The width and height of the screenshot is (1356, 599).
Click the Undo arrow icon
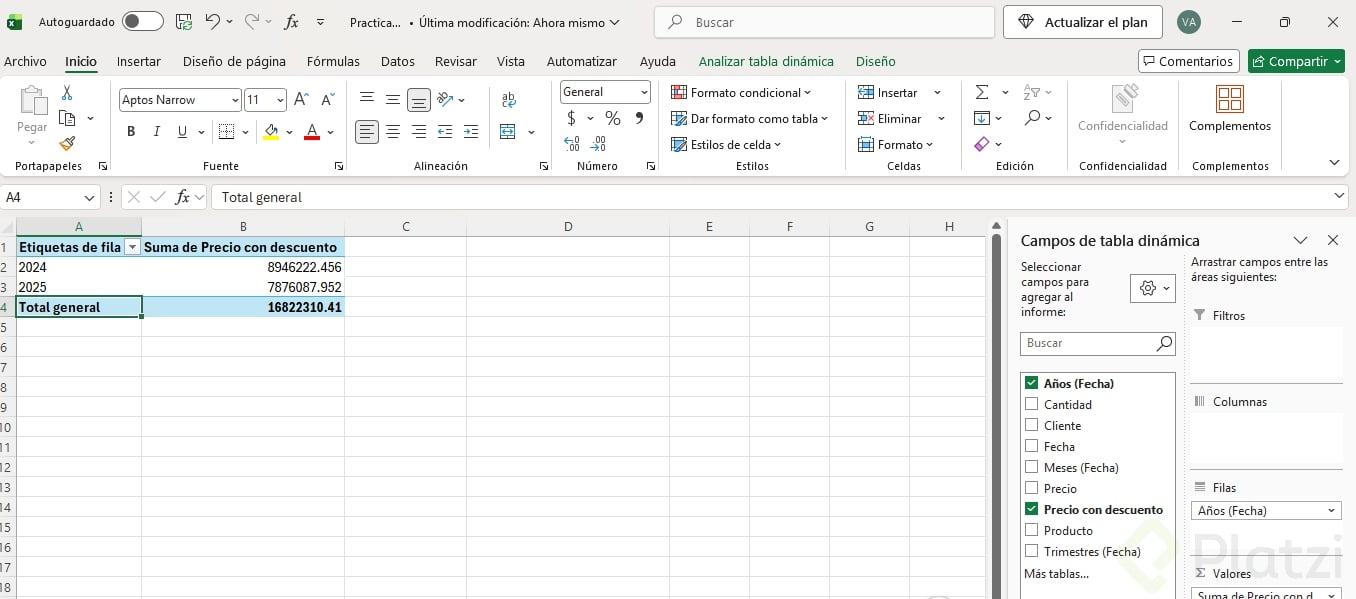click(212, 22)
